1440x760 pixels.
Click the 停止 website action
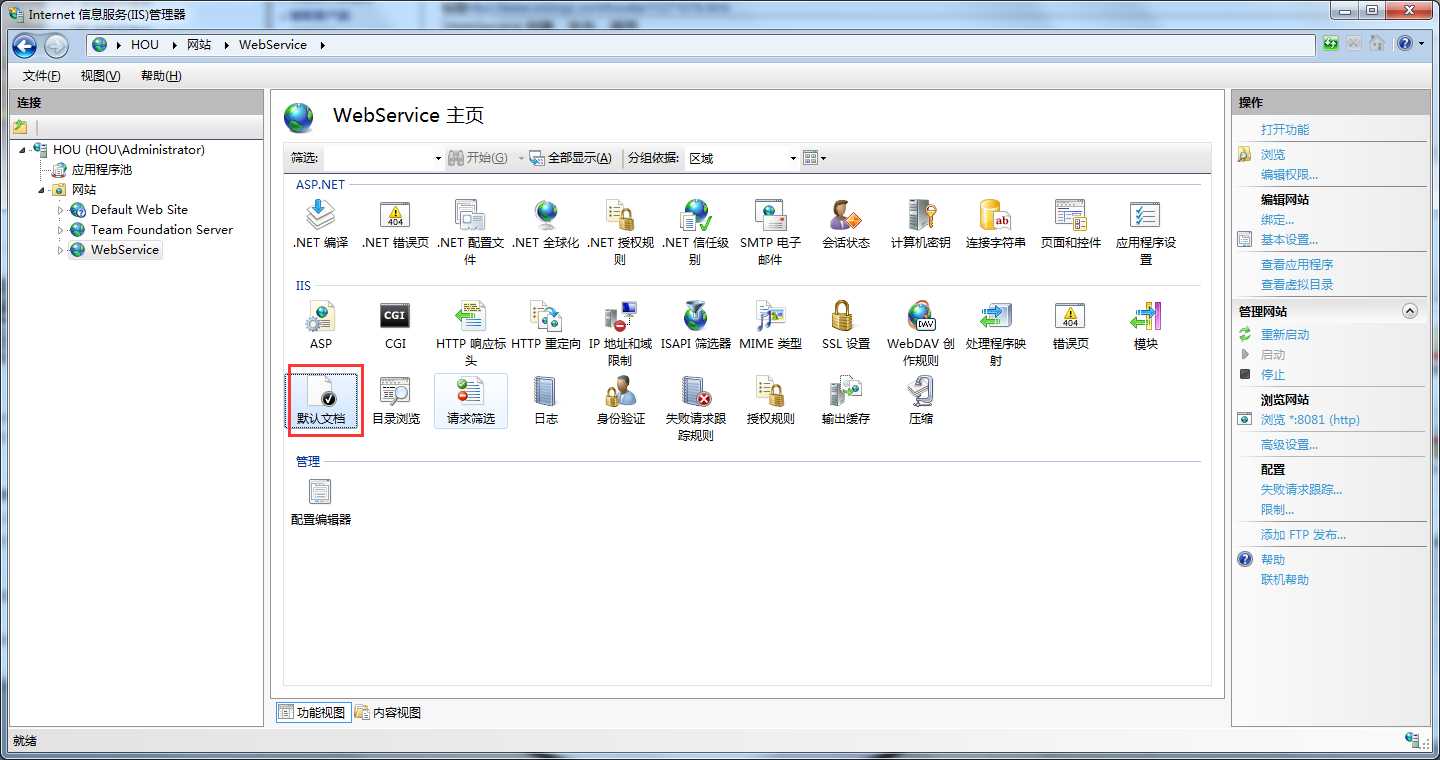1273,375
